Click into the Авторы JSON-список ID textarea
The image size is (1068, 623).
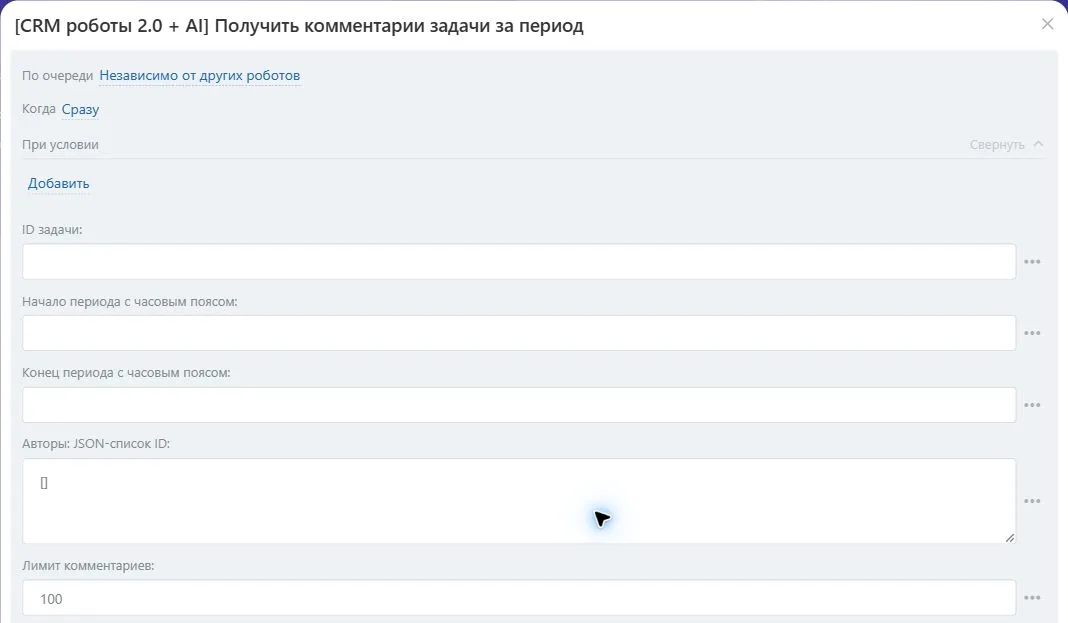pyautogui.click(x=519, y=501)
